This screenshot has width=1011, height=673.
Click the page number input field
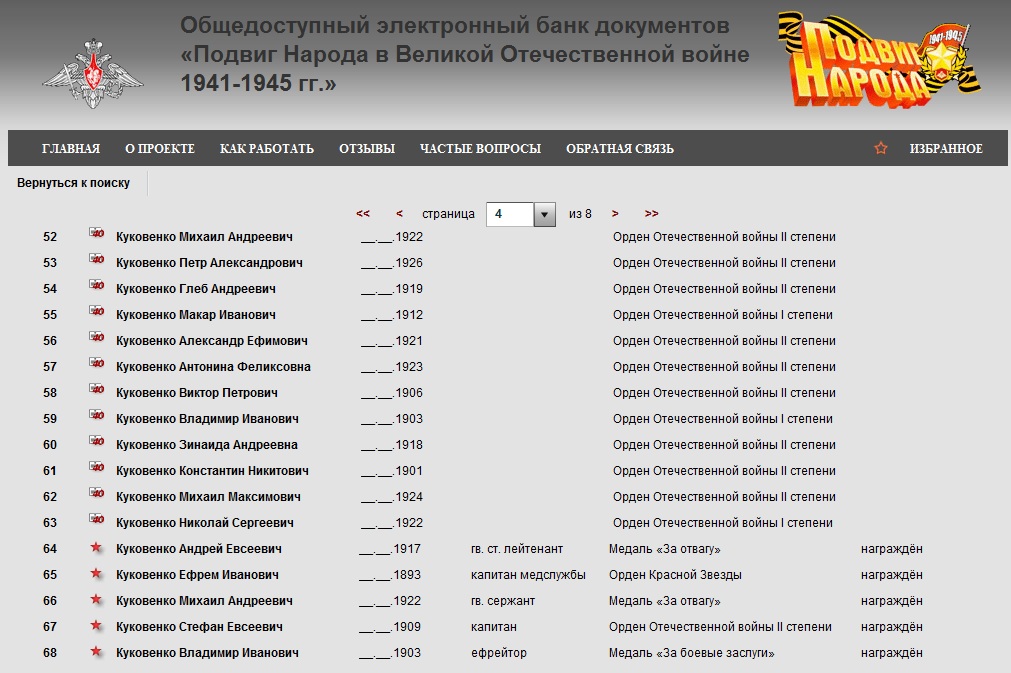click(509, 214)
